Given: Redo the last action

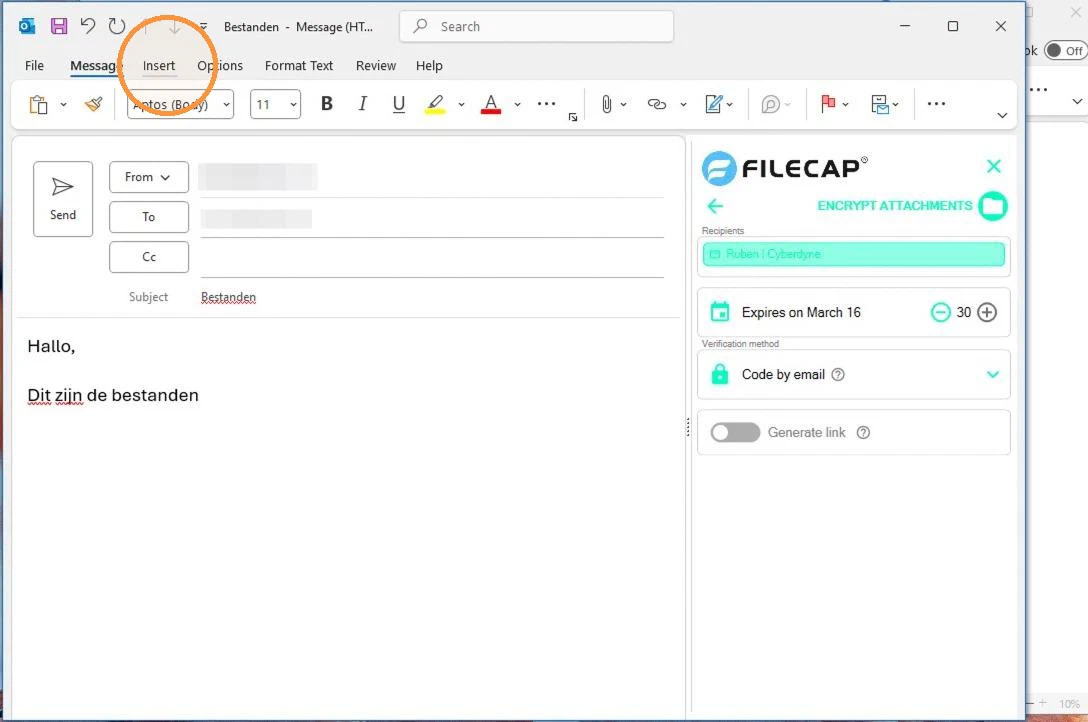Looking at the screenshot, I should [x=117, y=26].
